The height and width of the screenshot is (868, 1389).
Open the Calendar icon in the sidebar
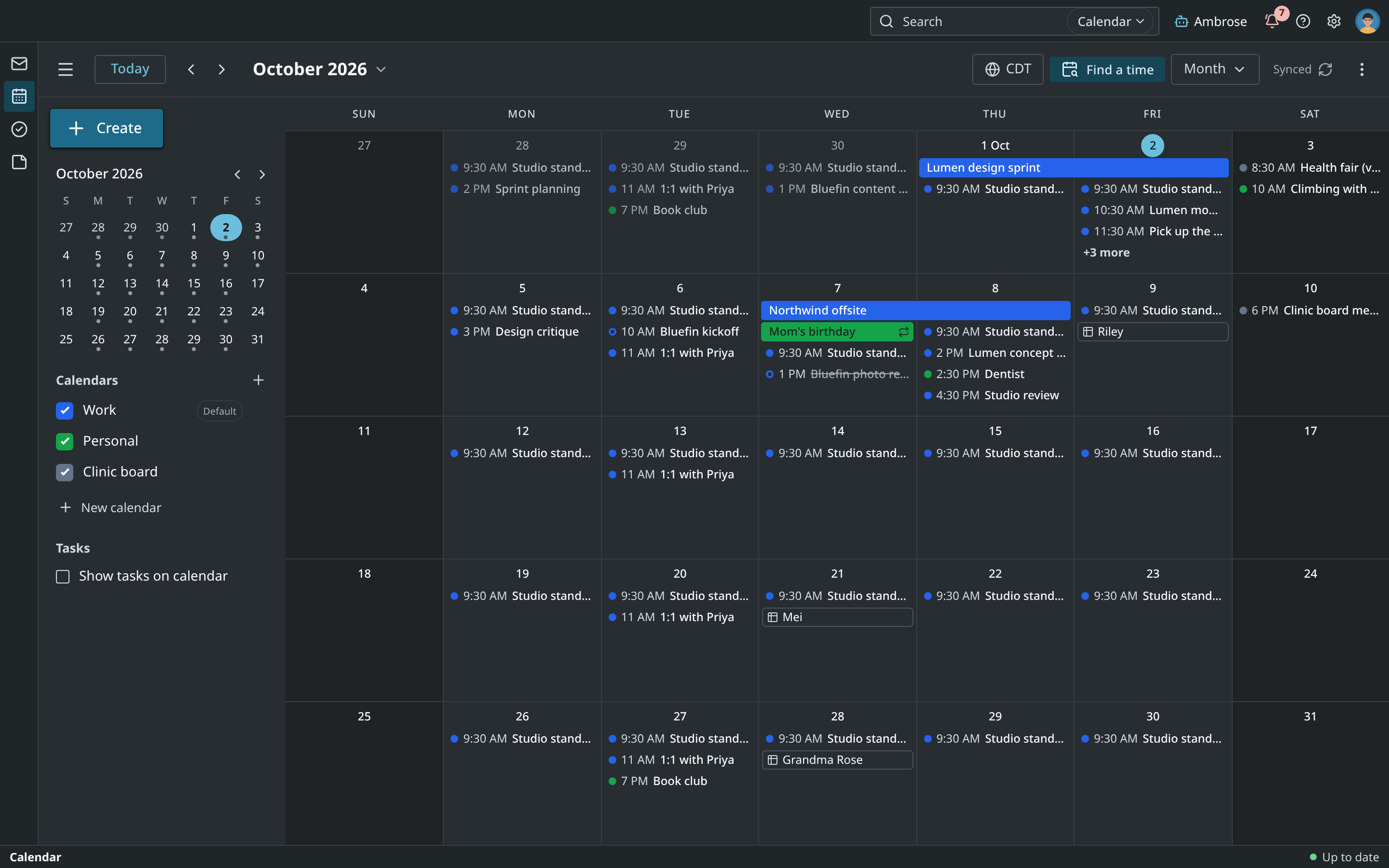pyautogui.click(x=19, y=96)
